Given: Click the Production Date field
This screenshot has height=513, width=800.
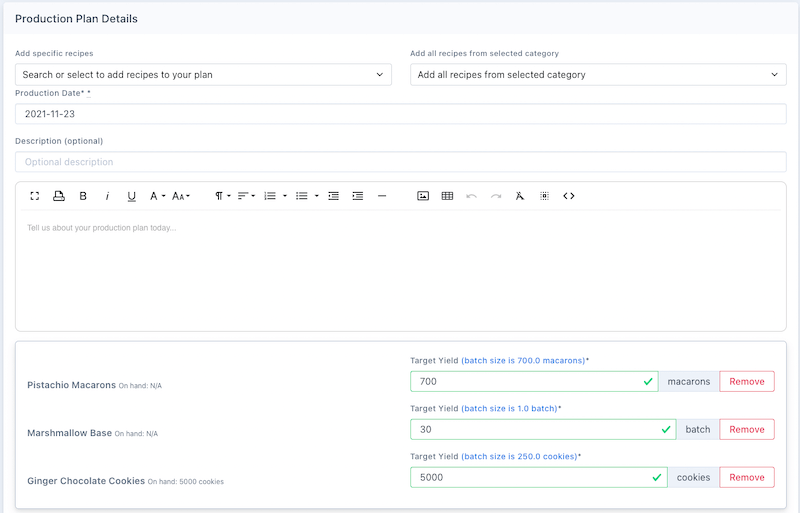Looking at the screenshot, I should coord(400,114).
